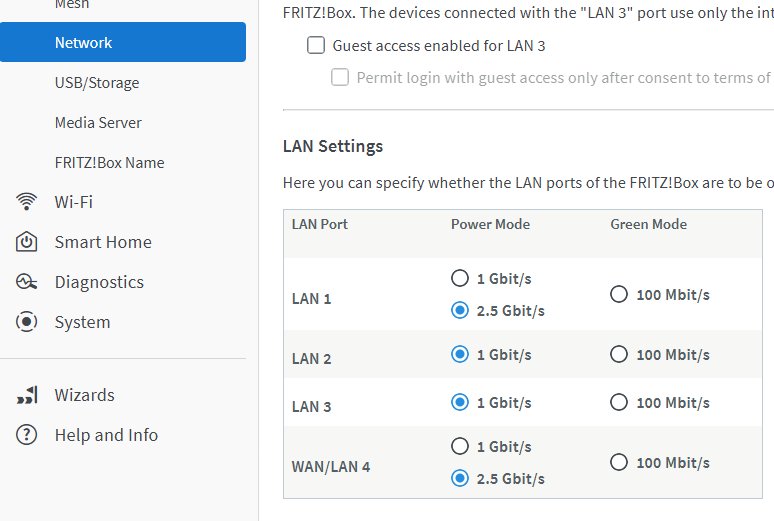Click the Diagnostics pulse icon
The image size is (774, 521).
[x=27, y=282]
